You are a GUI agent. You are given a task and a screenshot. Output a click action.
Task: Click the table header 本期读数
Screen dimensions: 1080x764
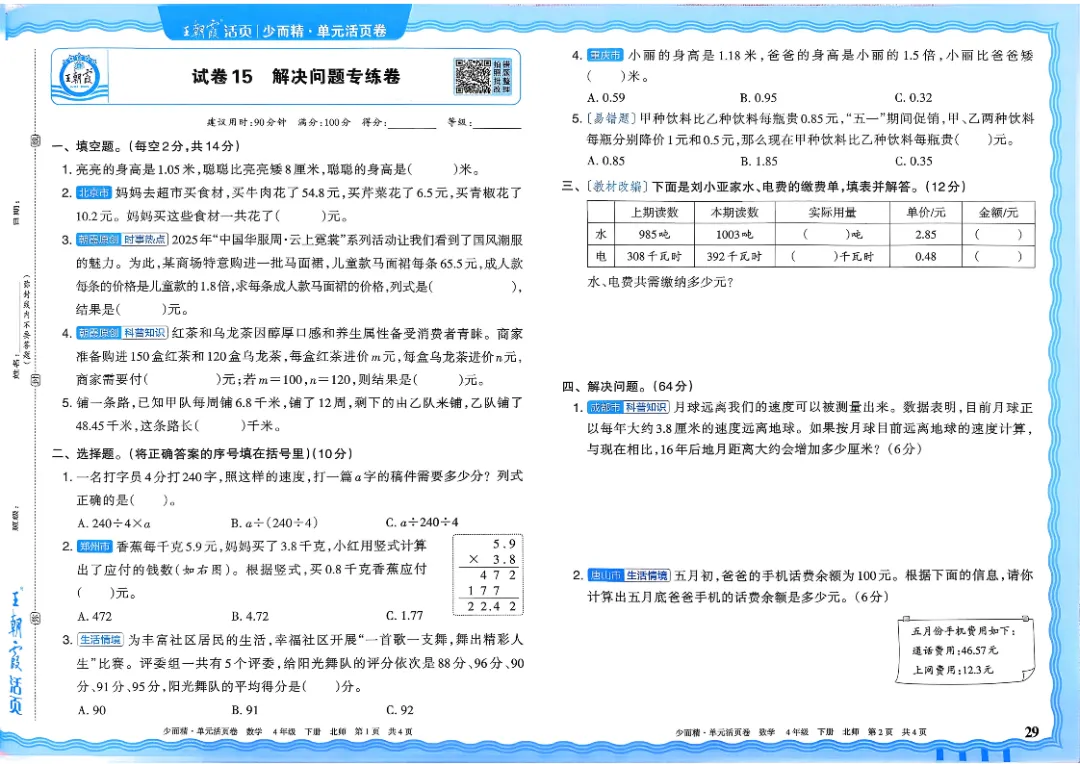pos(735,212)
